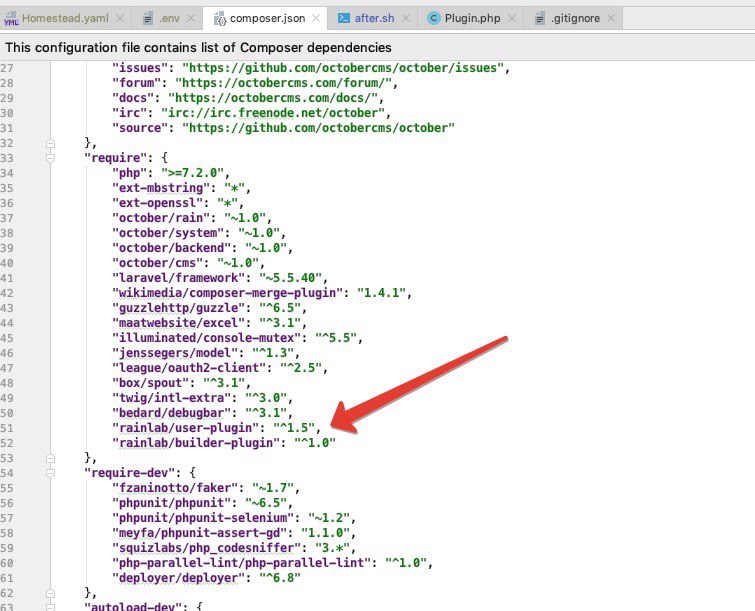Switch to the Homestead.yaml tab
The width and height of the screenshot is (755, 611).
pos(65,18)
